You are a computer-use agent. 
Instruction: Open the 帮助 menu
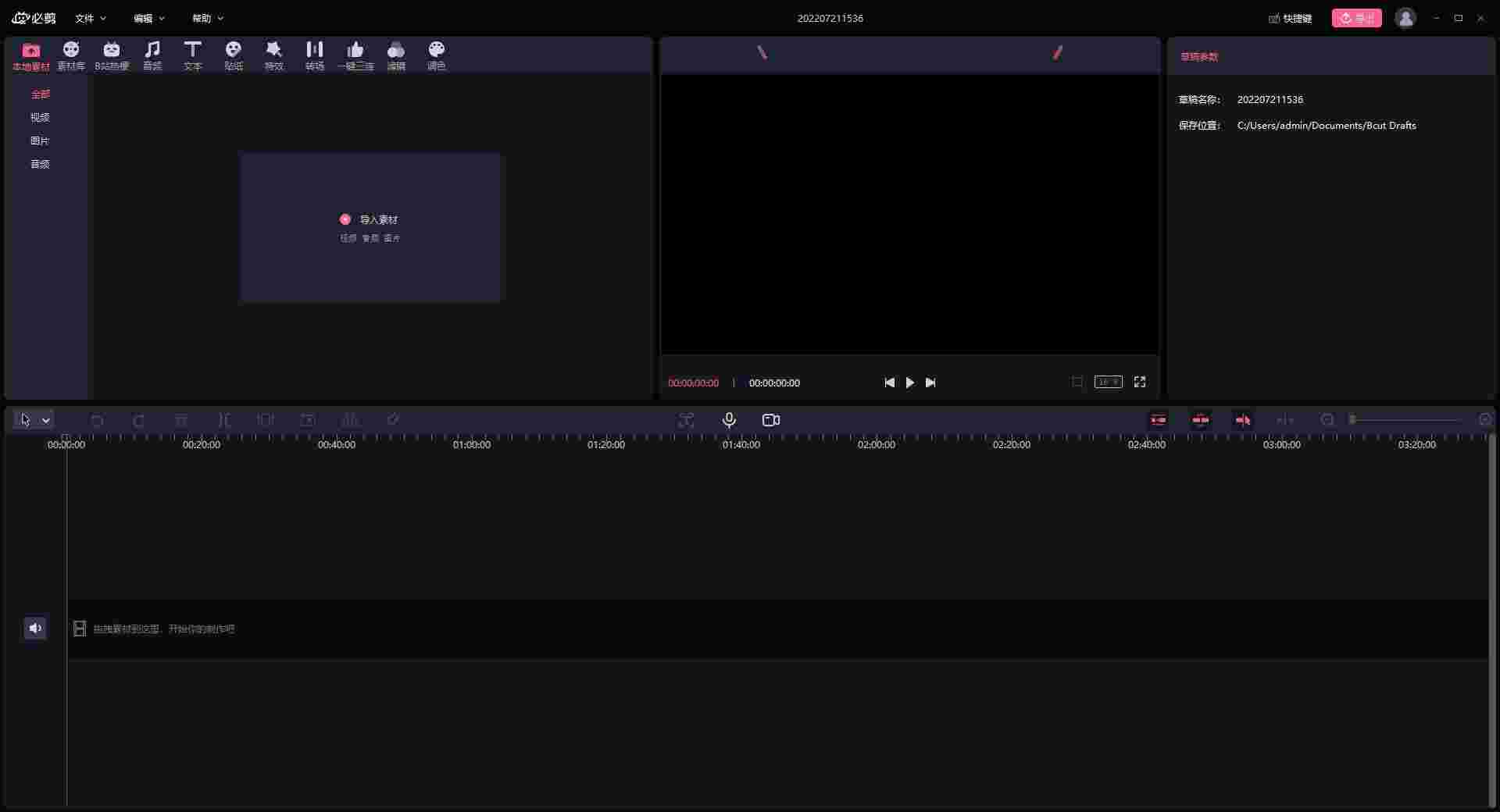(x=208, y=18)
